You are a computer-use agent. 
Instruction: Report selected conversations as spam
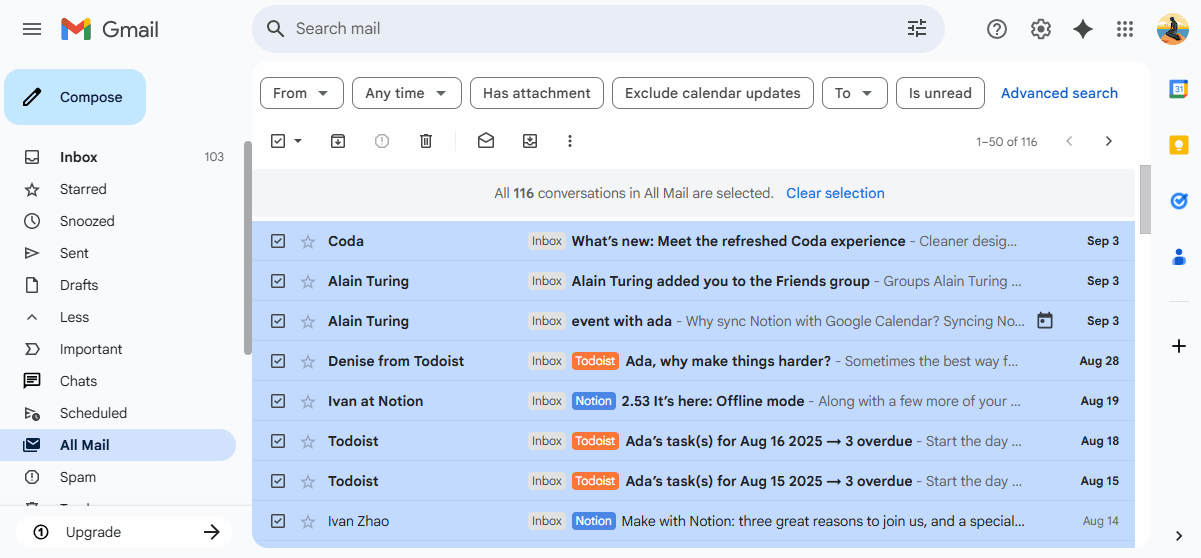pos(382,141)
